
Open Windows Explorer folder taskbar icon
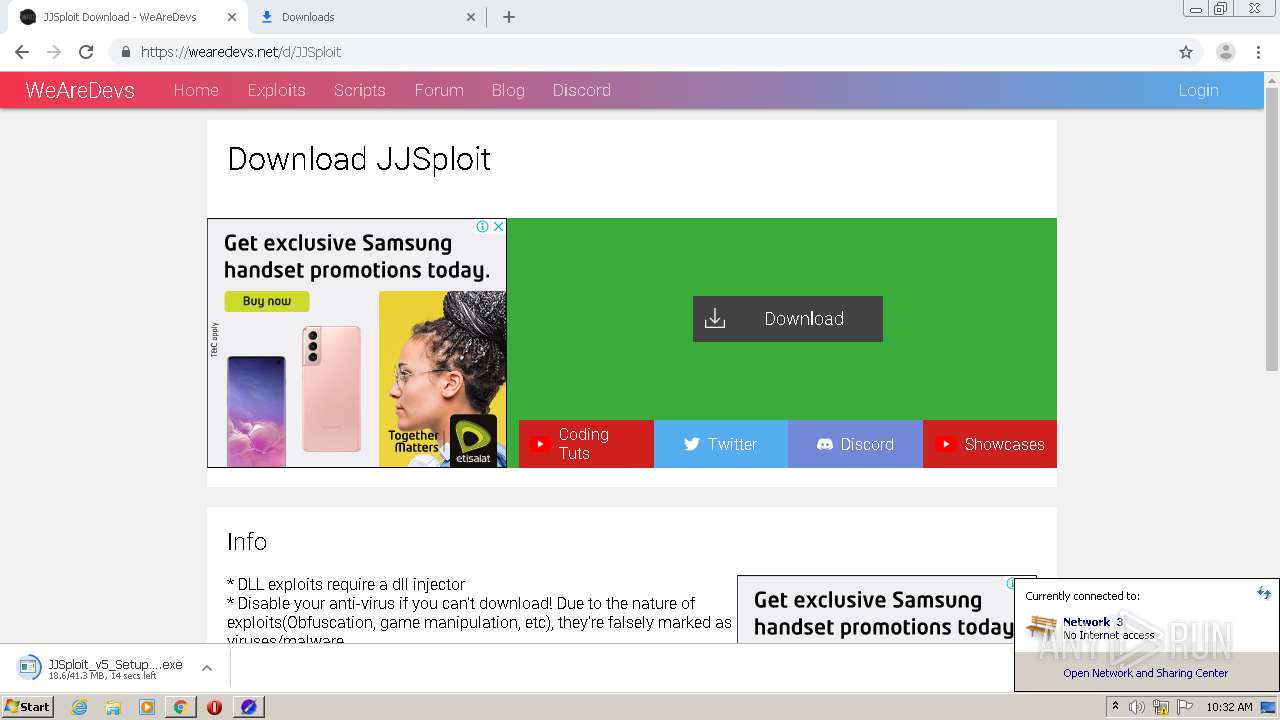point(113,707)
